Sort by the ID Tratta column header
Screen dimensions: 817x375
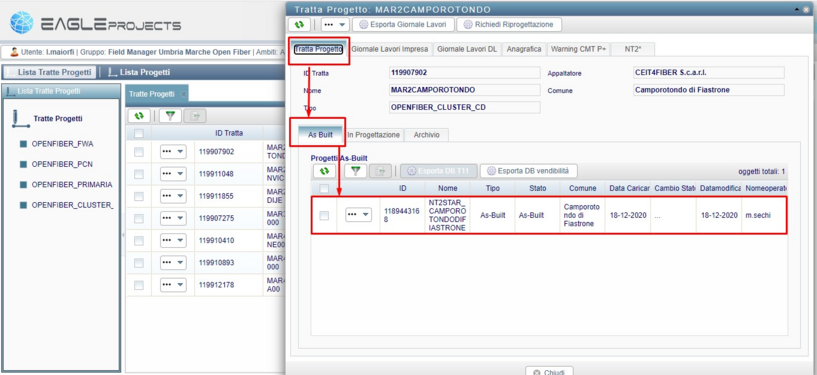(229, 133)
